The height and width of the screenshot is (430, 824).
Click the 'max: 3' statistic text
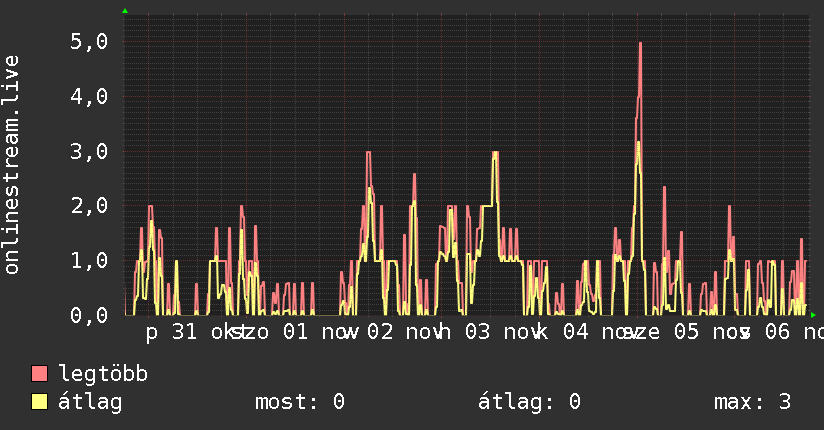coord(752,402)
